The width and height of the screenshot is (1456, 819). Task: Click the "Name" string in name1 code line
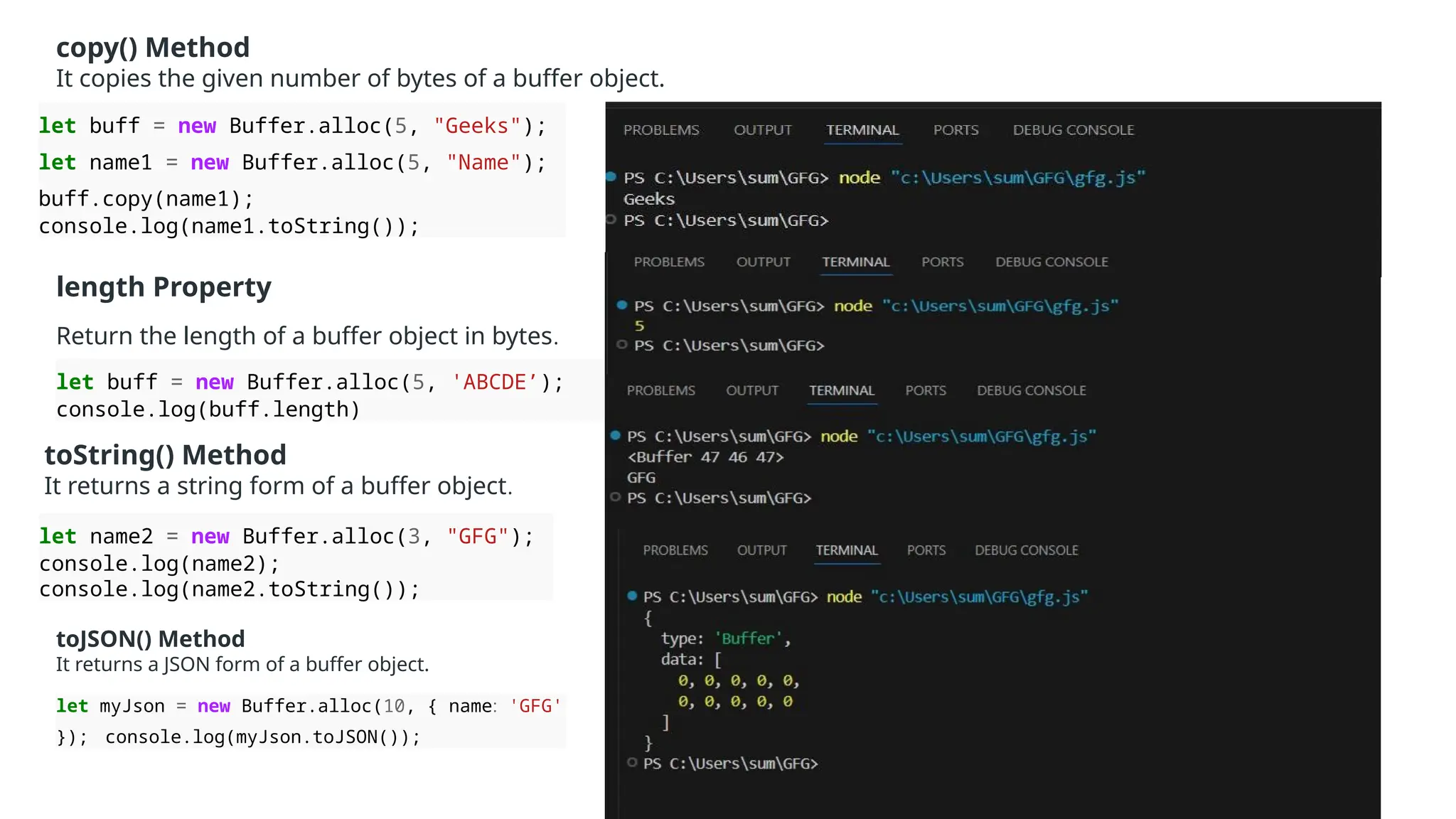484,163
